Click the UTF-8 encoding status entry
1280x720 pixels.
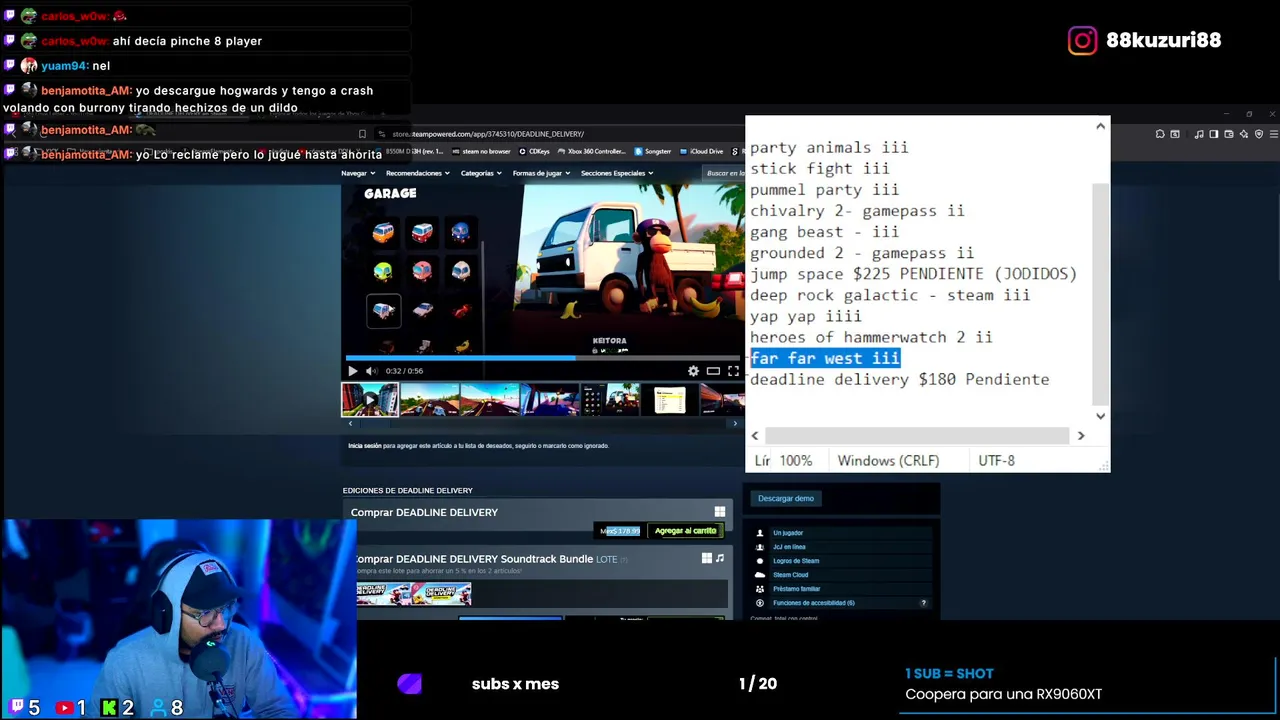click(996, 461)
